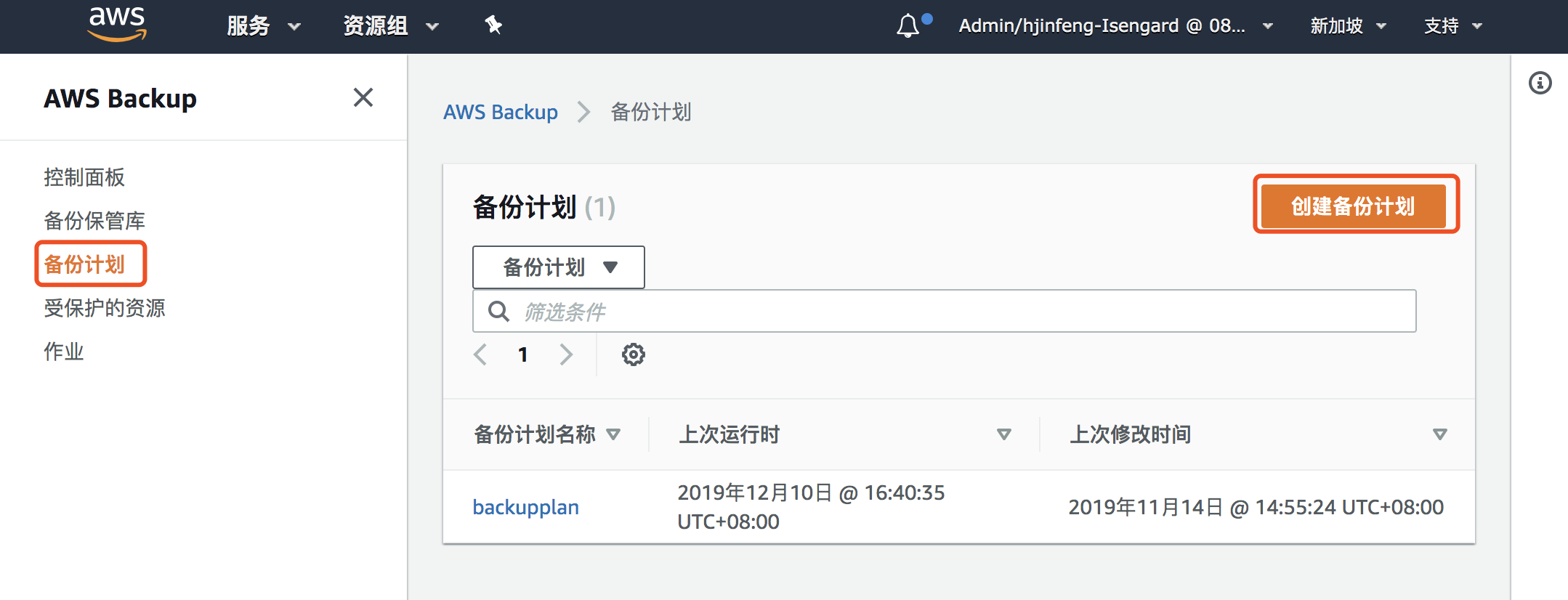The width and height of the screenshot is (1568, 600).
Task: Click the 创建备份计划 button
Action: pyautogui.click(x=1353, y=206)
